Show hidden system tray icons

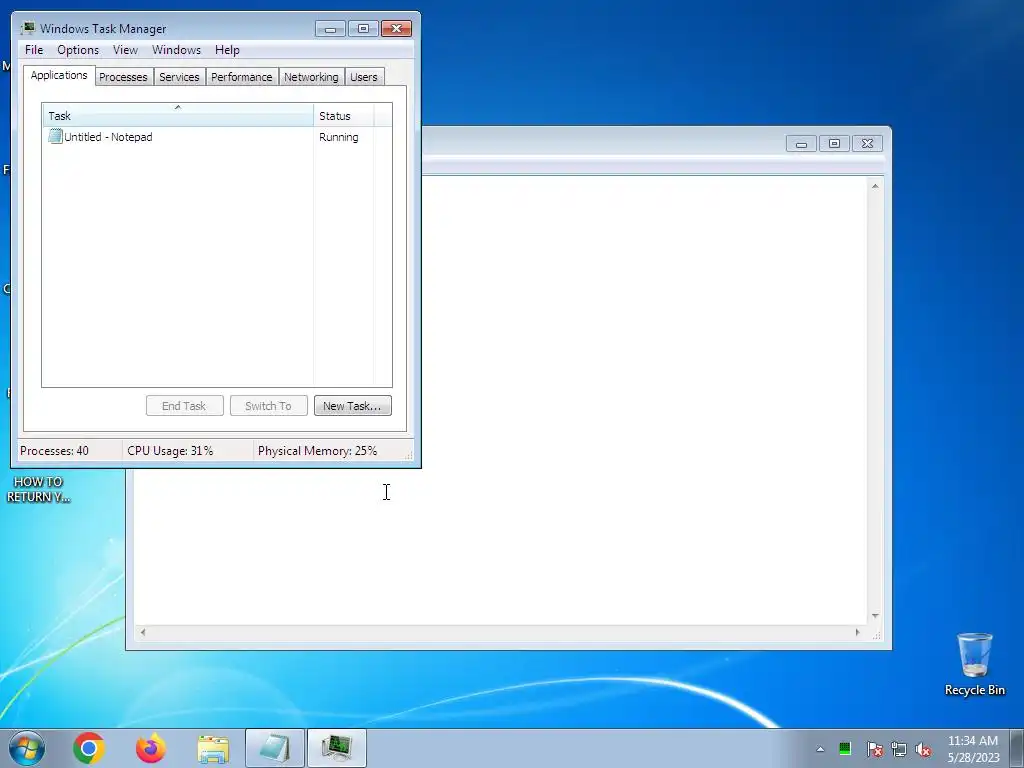[820, 749]
